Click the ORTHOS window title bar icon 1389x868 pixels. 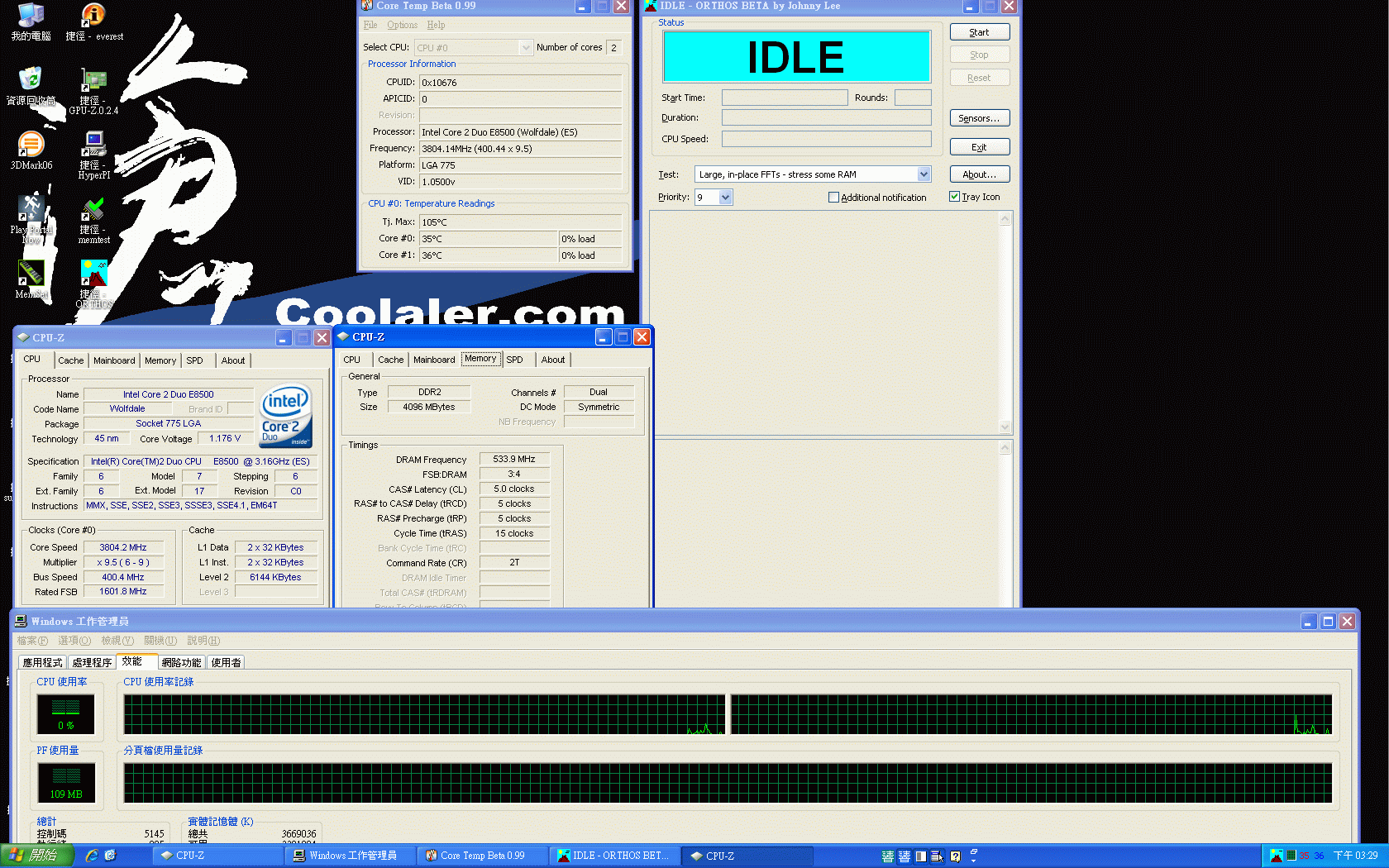[x=651, y=6]
